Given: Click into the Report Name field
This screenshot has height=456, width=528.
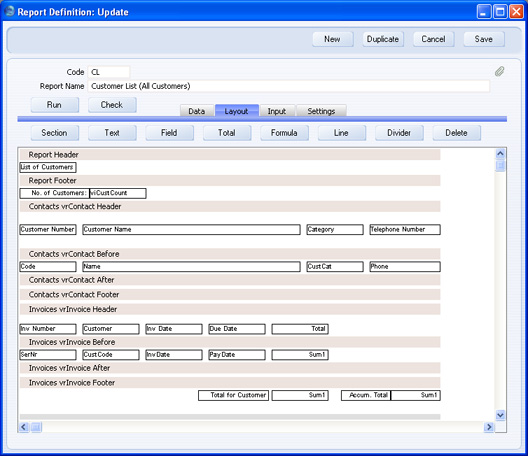Looking at the screenshot, I should pyautogui.click(x=289, y=86).
